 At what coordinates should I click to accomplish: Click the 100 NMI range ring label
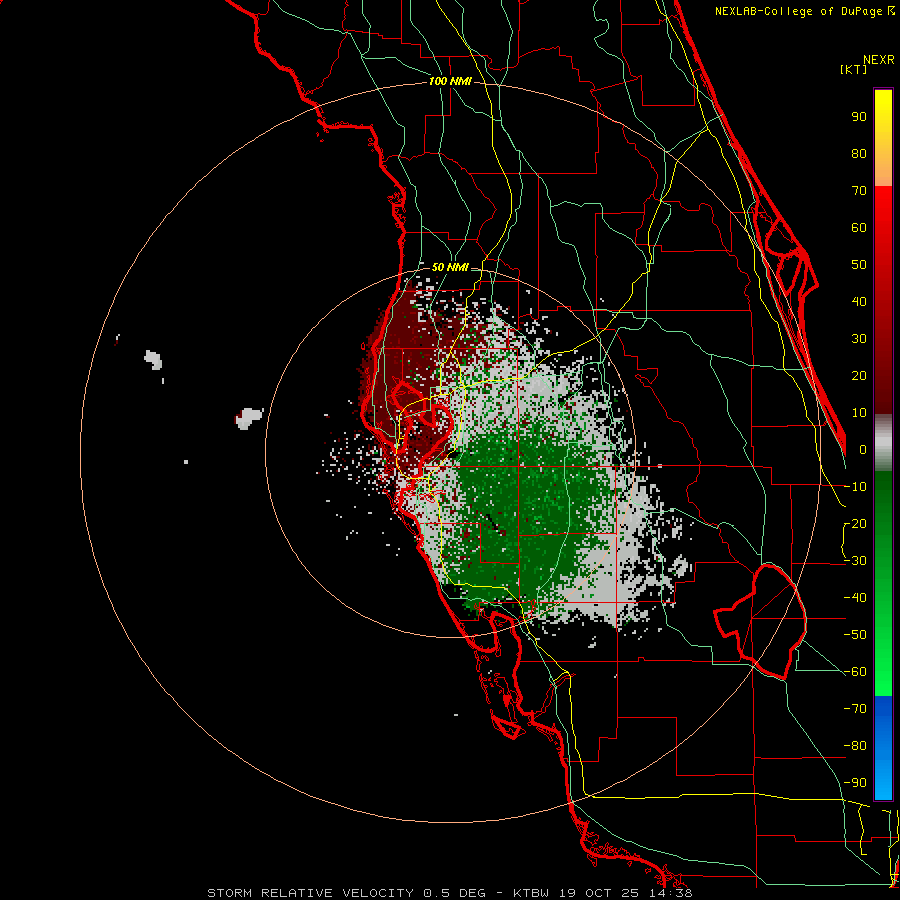[450, 82]
